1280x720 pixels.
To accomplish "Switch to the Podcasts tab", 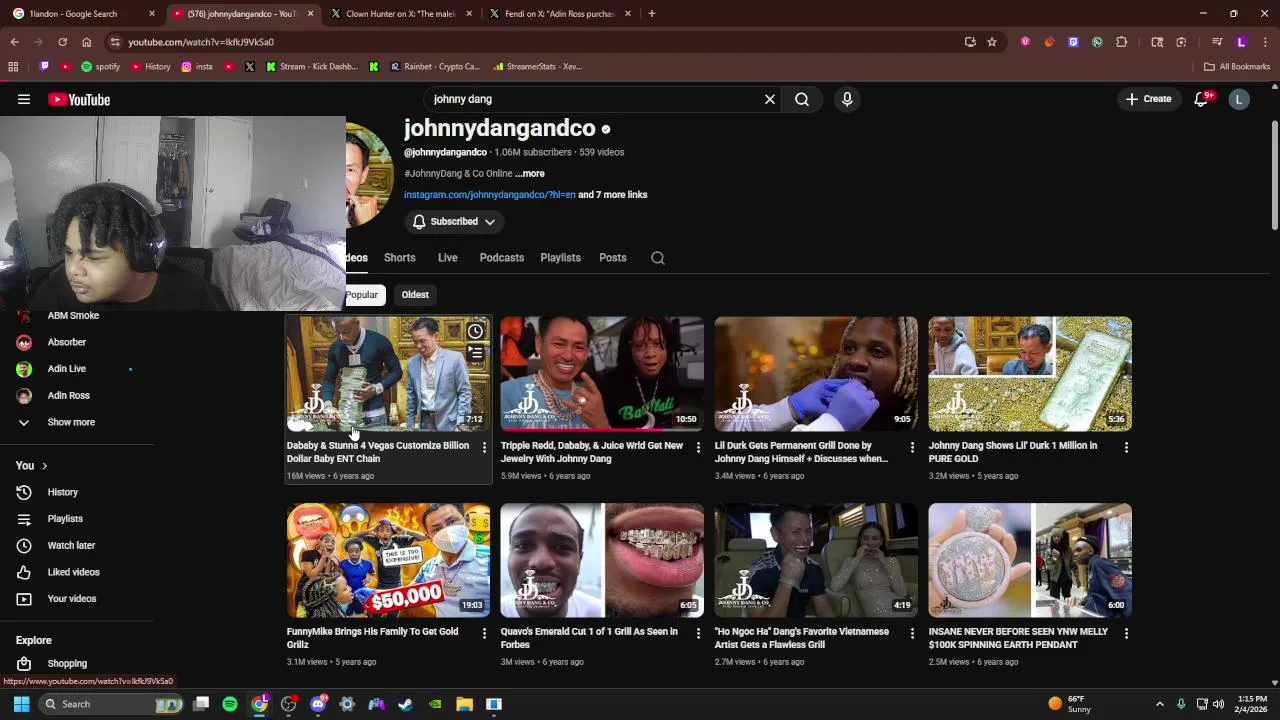I will [501, 257].
